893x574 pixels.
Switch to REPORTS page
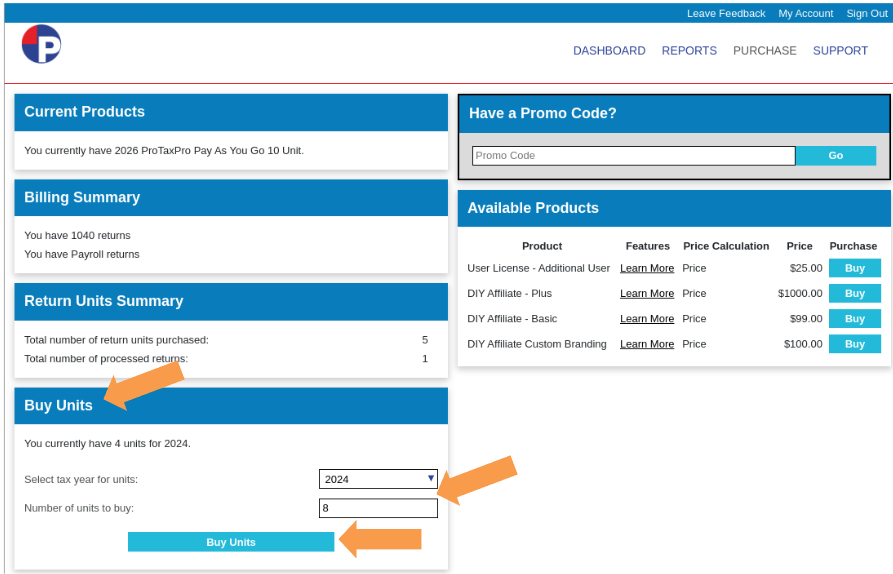pyautogui.click(x=689, y=51)
